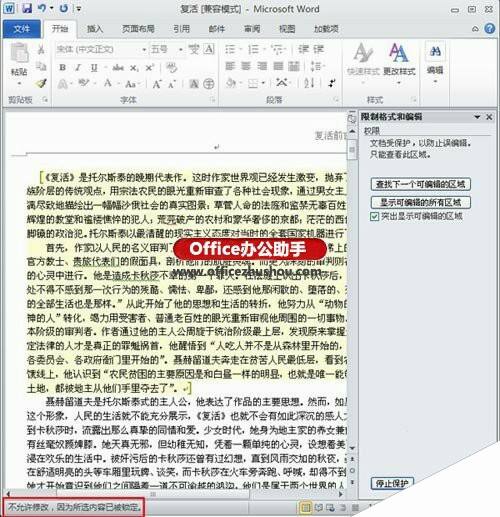Screen dimensions: 500x517
Task: Toggle Strikethrough (abc) formatting
Action: 118,68
